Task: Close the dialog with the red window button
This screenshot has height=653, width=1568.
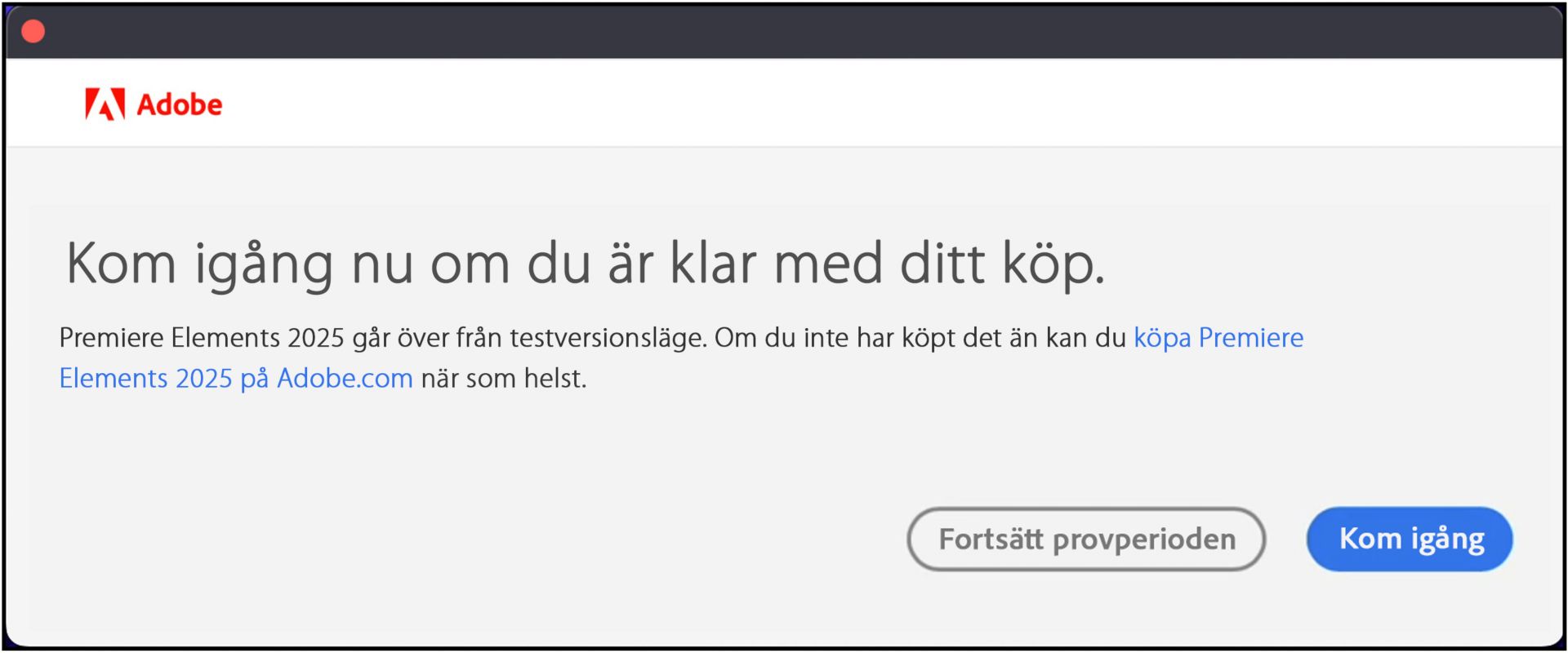Action: click(x=33, y=32)
